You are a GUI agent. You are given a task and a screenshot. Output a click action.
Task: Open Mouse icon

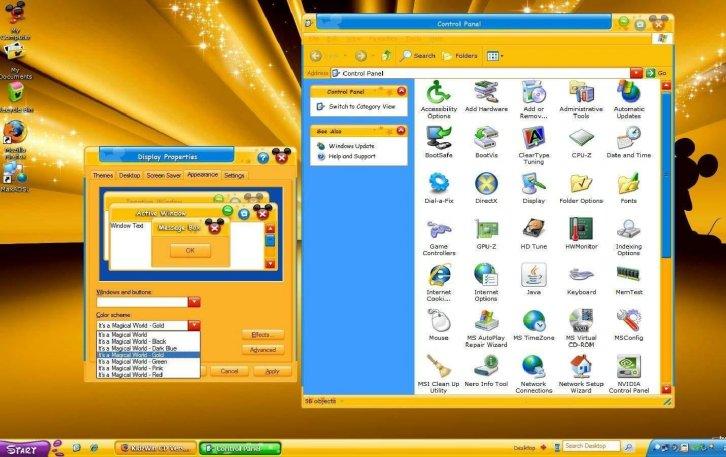click(x=438, y=325)
